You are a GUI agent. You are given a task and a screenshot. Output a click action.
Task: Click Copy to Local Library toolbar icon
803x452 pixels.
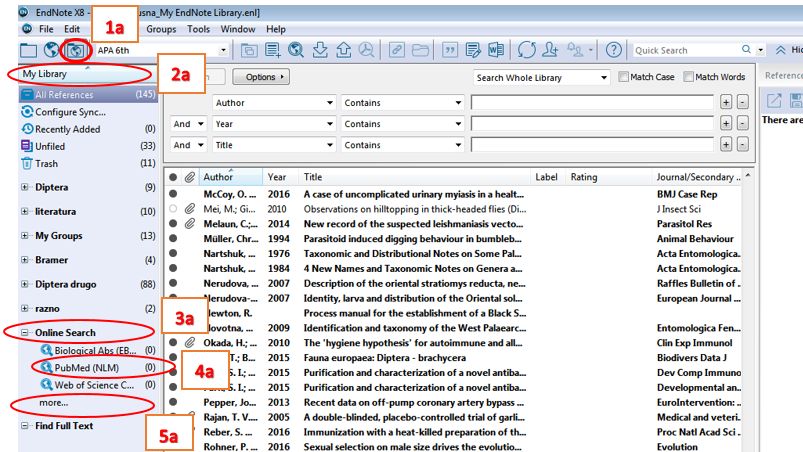pos(249,50)
